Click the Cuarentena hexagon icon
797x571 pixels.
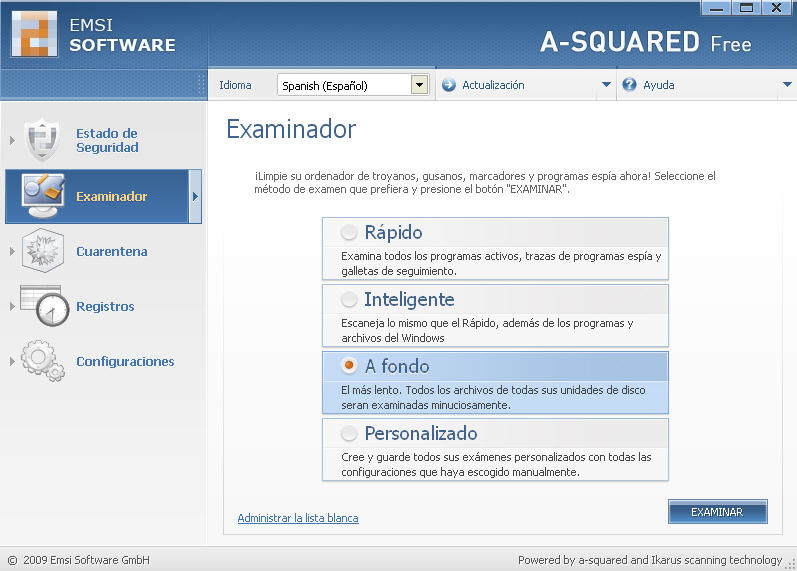(43, 251)
